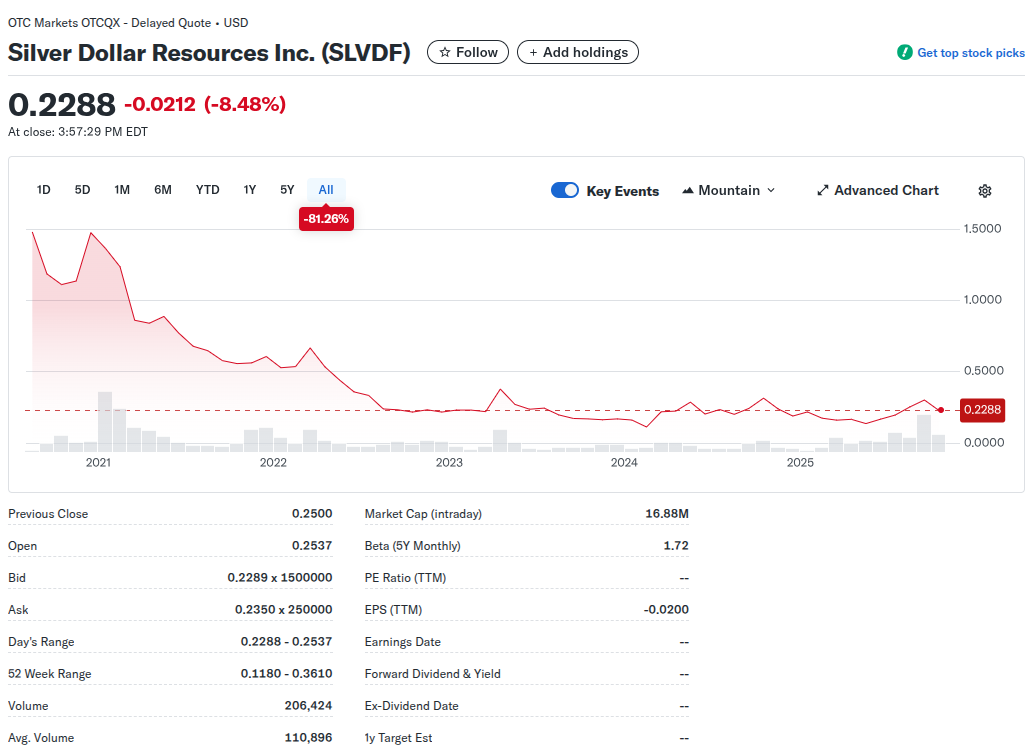Select the 5D time range
1030x756 pixels.
83,190
